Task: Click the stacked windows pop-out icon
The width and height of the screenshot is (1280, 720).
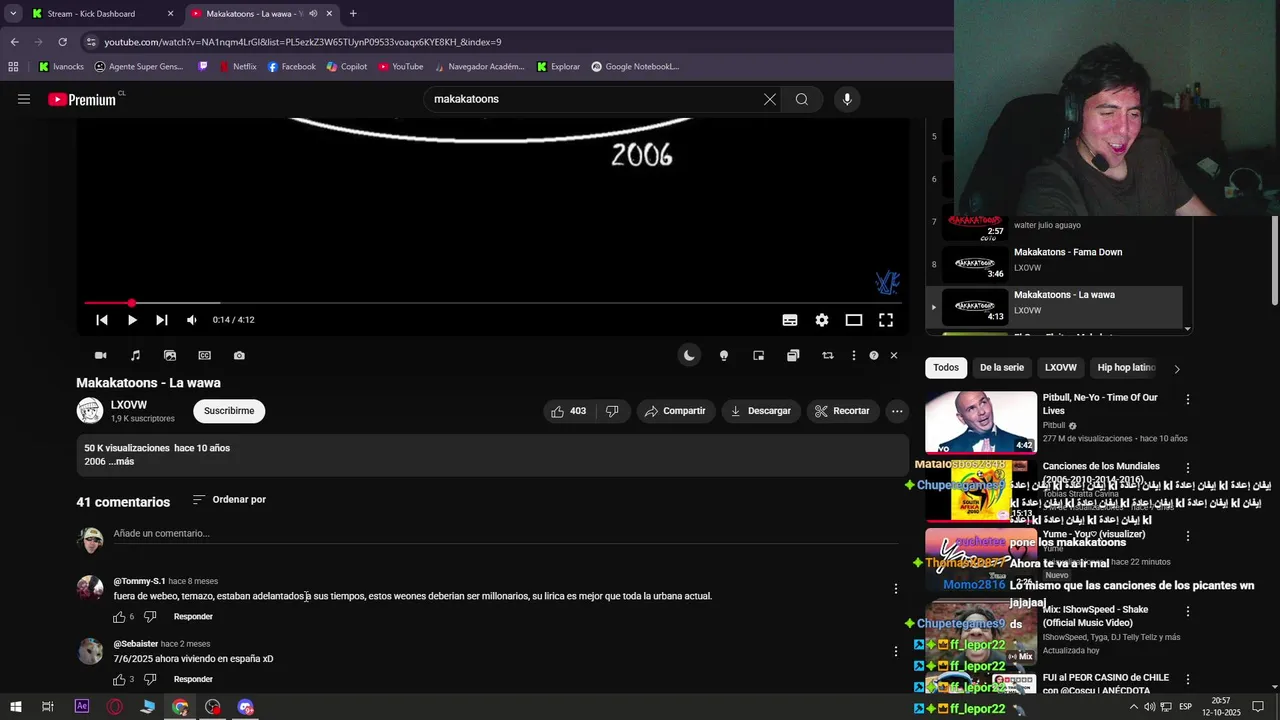Action: [x=793, y=355]
